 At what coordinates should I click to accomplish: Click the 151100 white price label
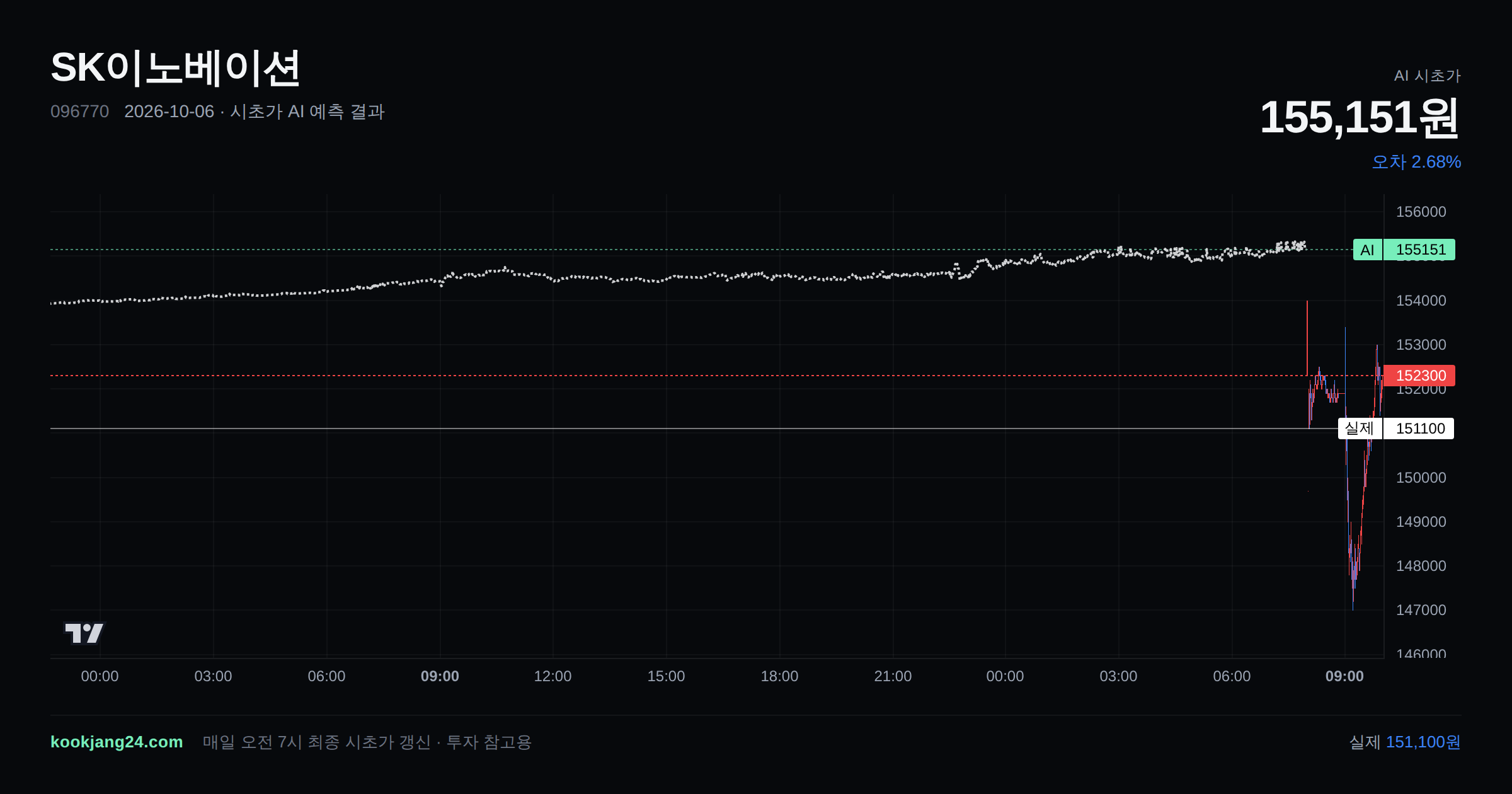tap(1419, 429)
